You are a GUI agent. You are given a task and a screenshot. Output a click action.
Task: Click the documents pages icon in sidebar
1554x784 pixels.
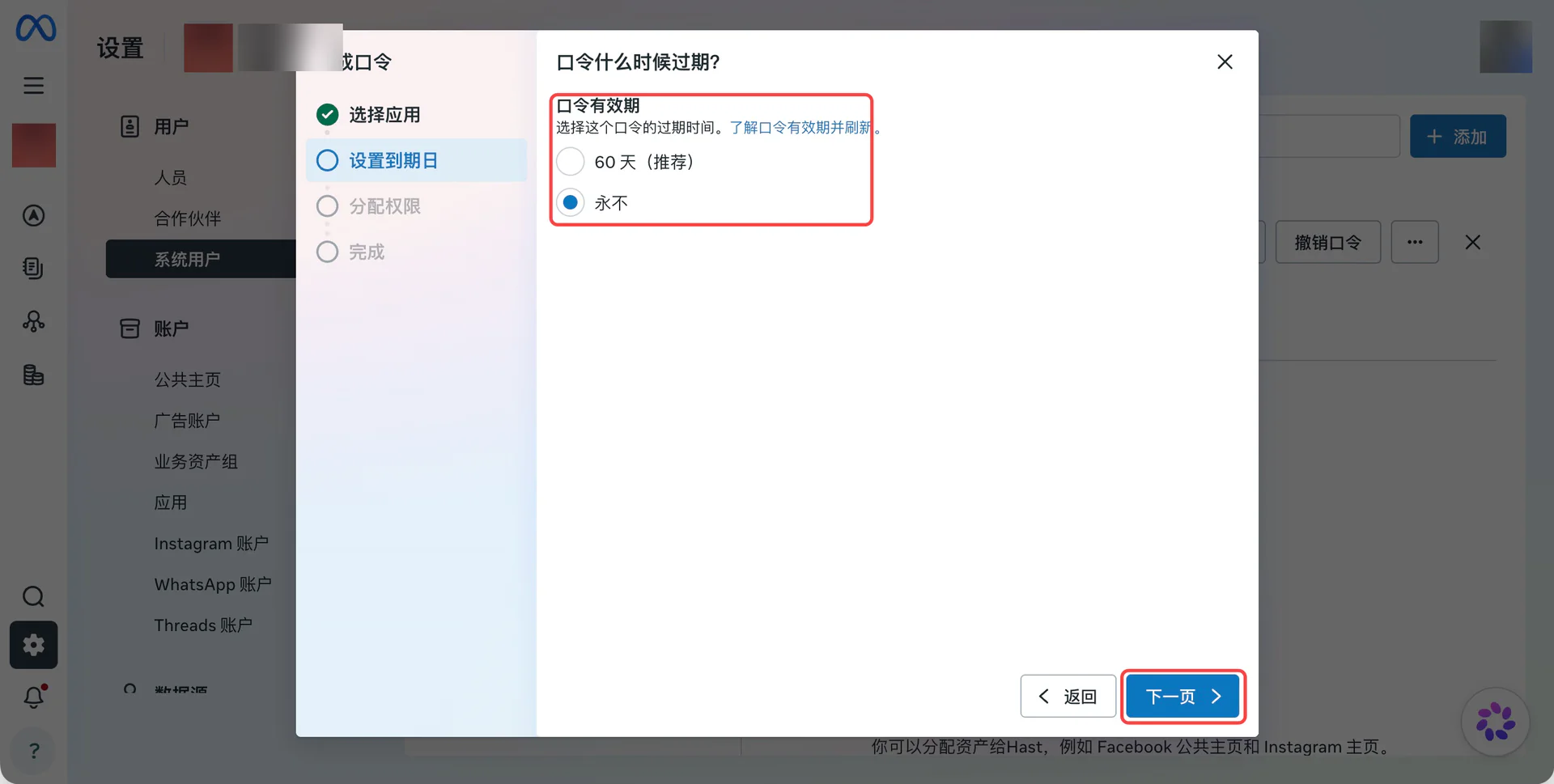pos(33,268)
